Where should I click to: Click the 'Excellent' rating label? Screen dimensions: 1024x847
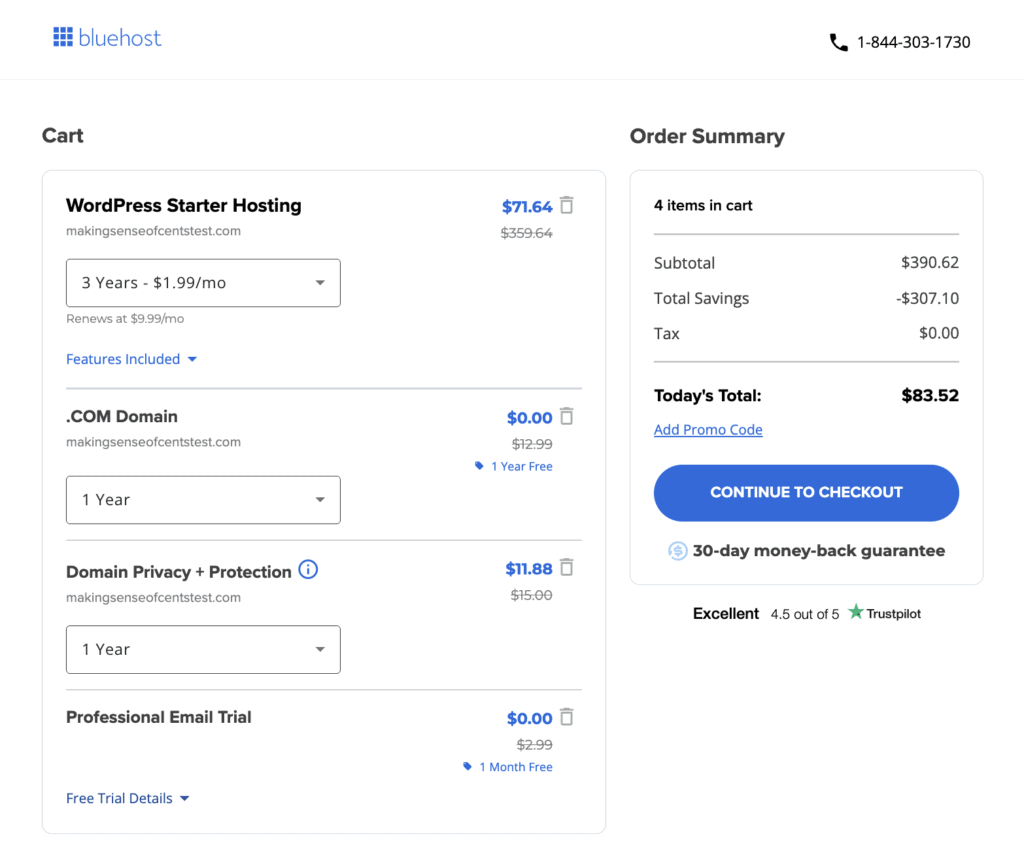[726, 613]
